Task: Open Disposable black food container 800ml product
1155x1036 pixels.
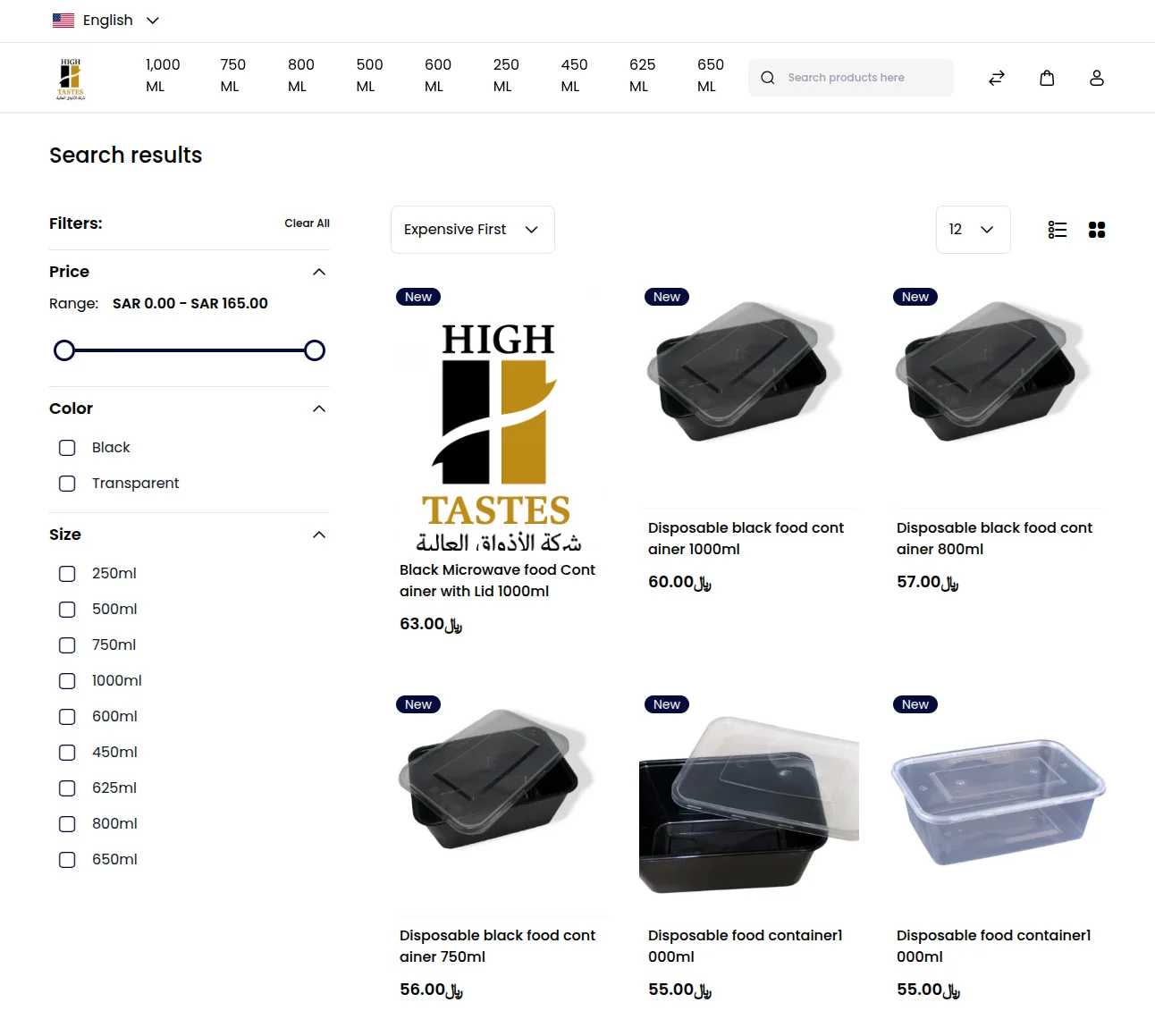Action: [x=994, y=538]
